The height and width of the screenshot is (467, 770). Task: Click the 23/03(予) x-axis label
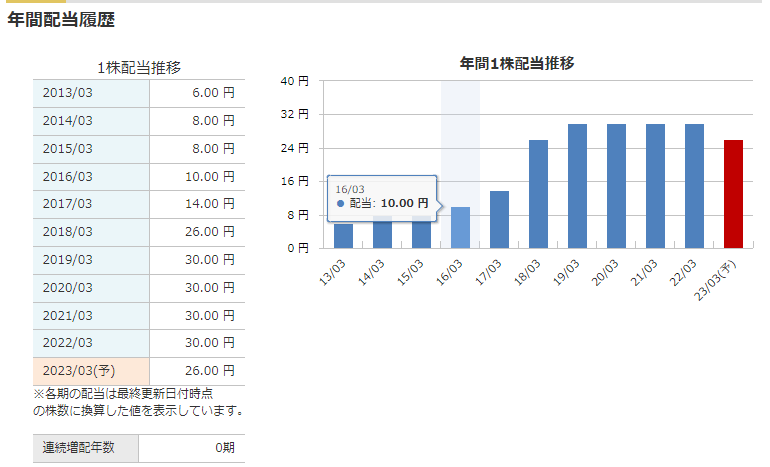715,280
